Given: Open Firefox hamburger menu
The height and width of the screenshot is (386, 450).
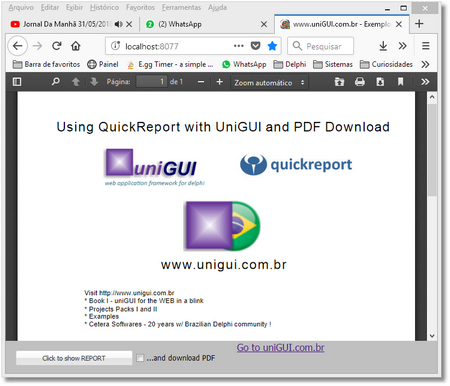Looking at the screenshot, I should coord(426,46).
